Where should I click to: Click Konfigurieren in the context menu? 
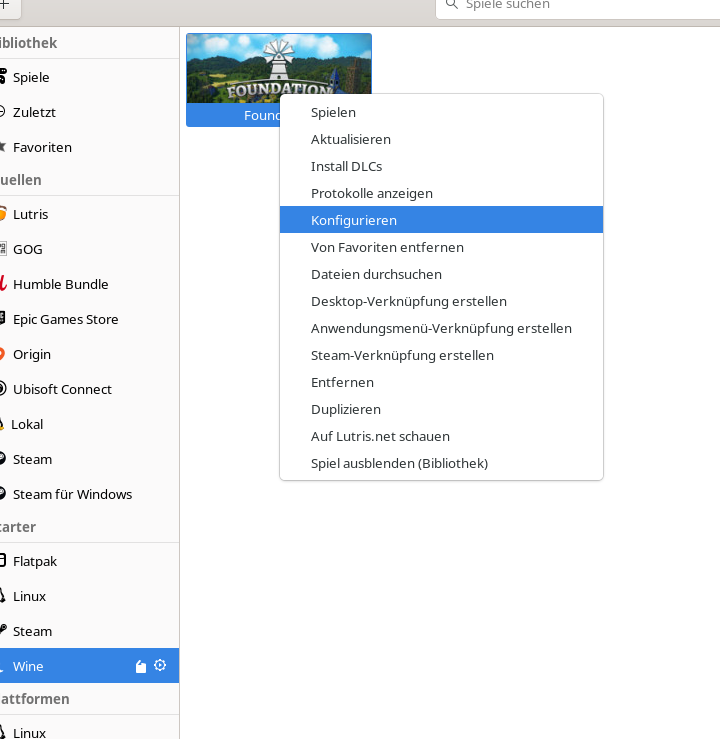point(441,220)
